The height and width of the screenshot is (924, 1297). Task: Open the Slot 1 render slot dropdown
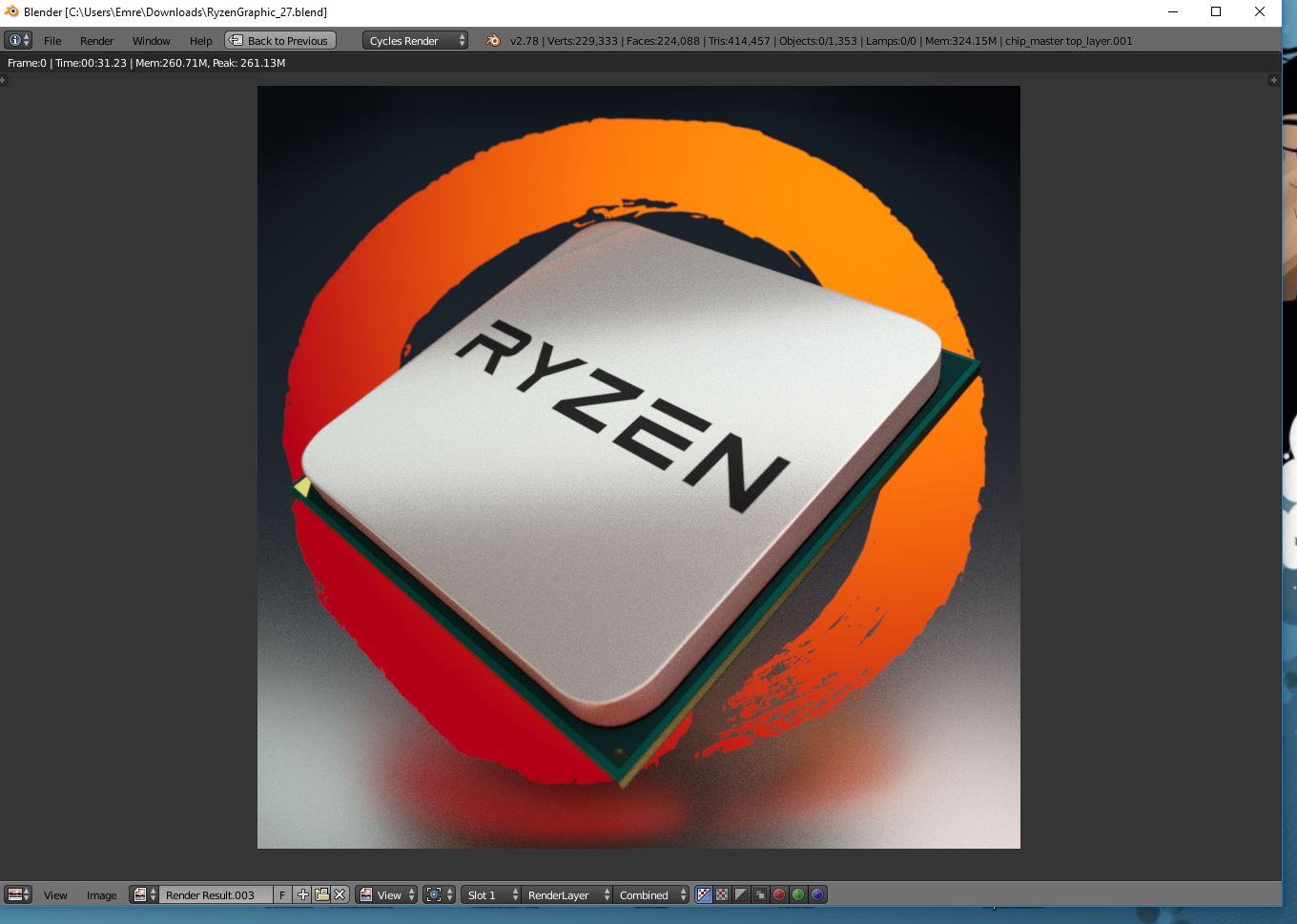491,894
